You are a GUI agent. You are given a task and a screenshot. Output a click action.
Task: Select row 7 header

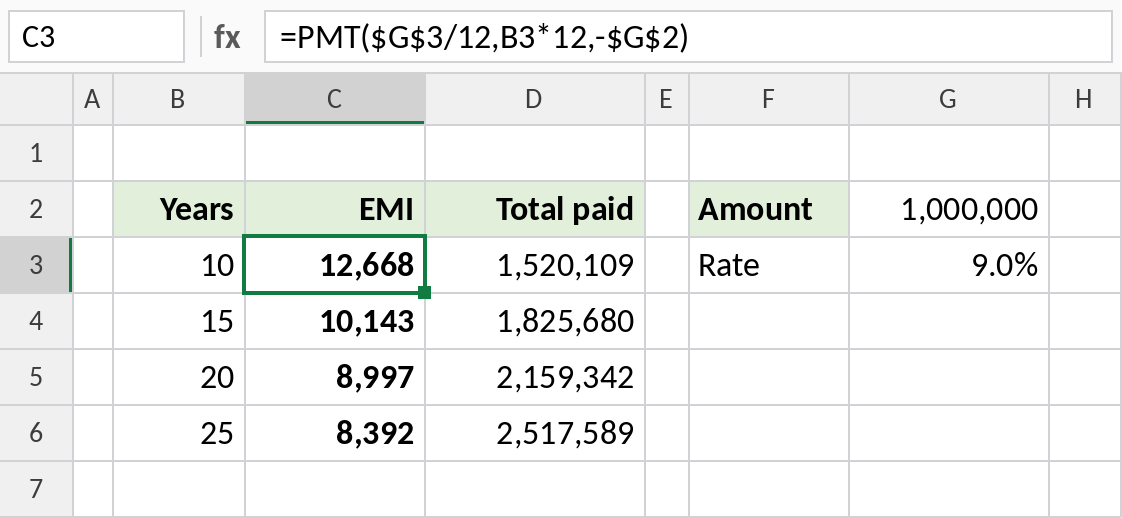pos(36,489)
